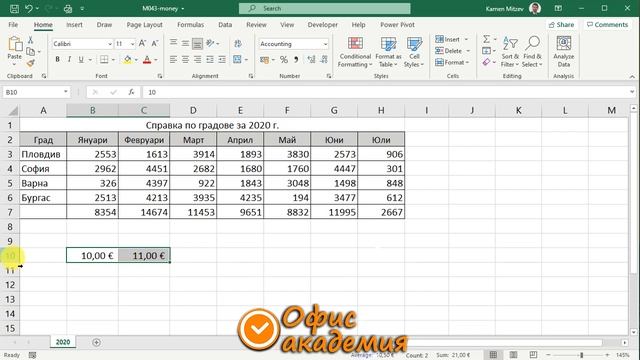
Task: Open the Format cells menu
Action: coord(452,62)
